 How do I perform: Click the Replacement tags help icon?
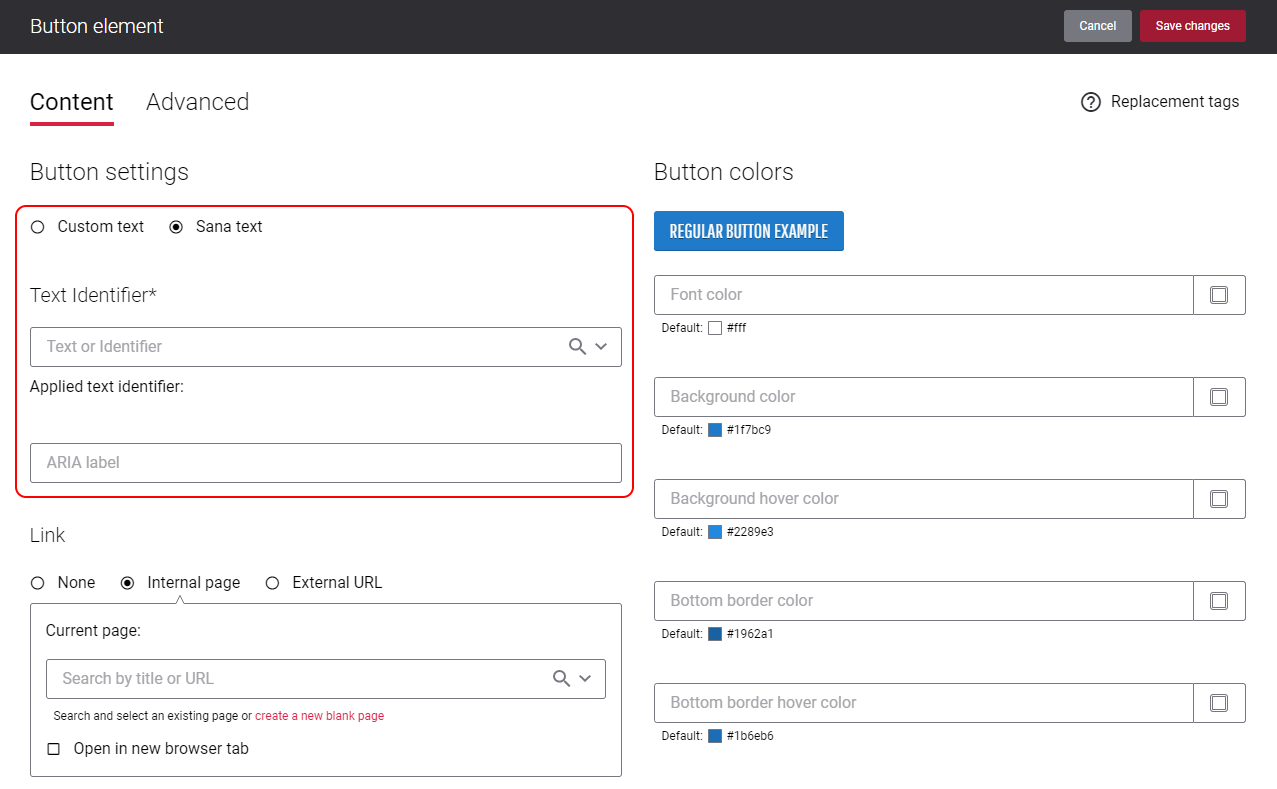(x=1091, y=102)
